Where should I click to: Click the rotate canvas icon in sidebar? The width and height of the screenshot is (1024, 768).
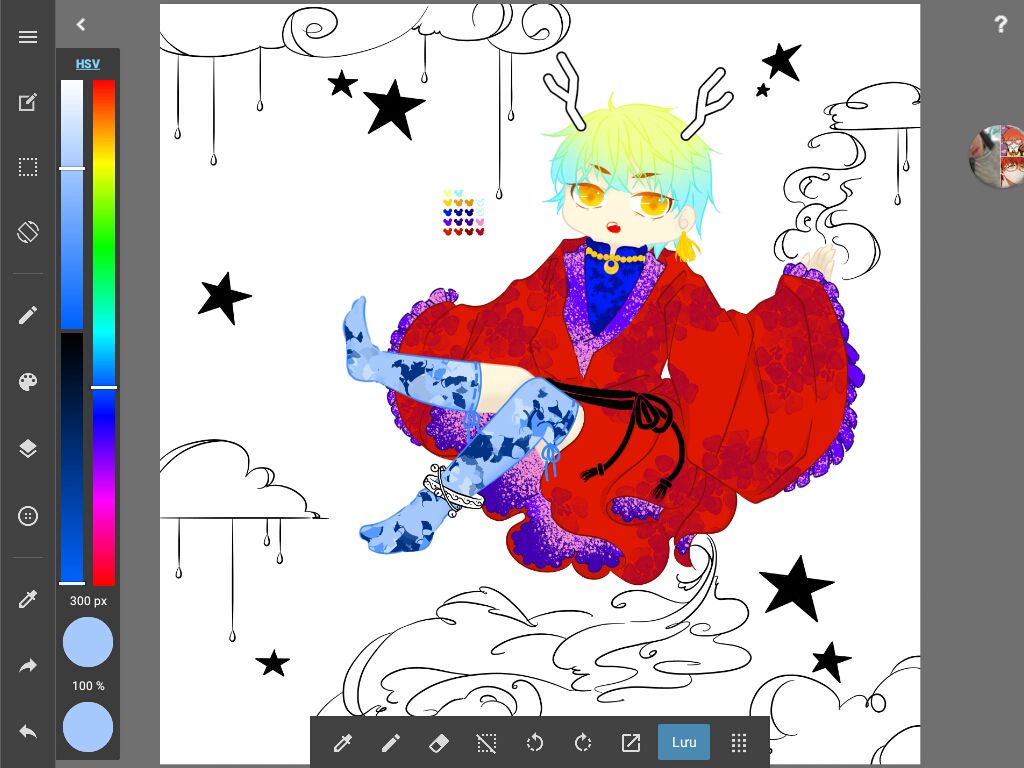pos(28,232)
